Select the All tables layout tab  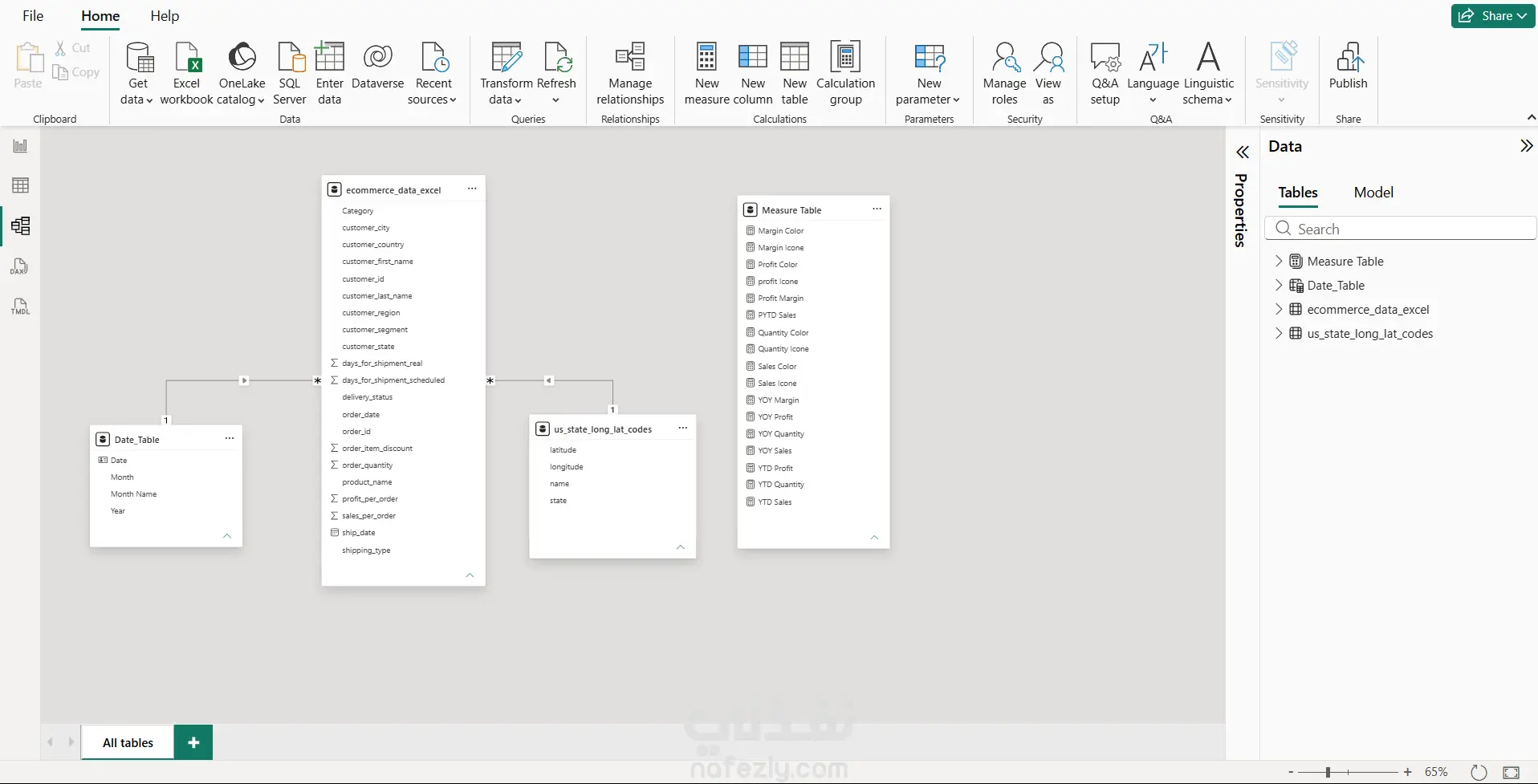tap(128, 743)
